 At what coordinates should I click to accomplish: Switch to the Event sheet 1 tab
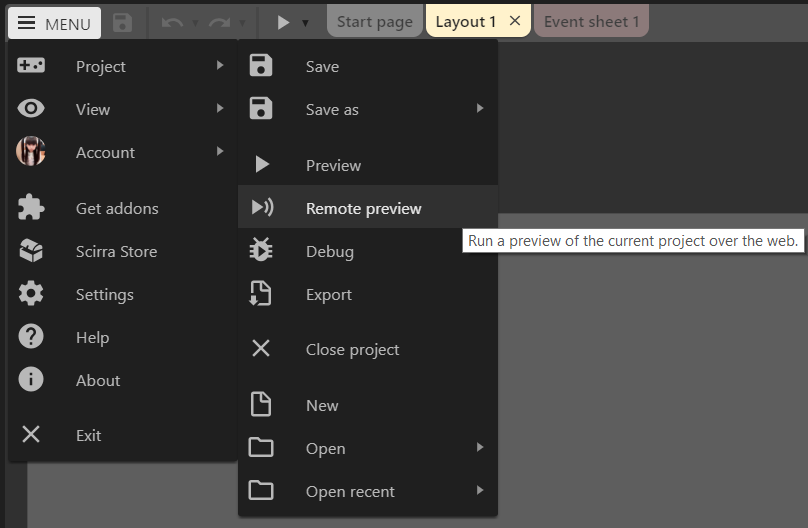point(591,22)
